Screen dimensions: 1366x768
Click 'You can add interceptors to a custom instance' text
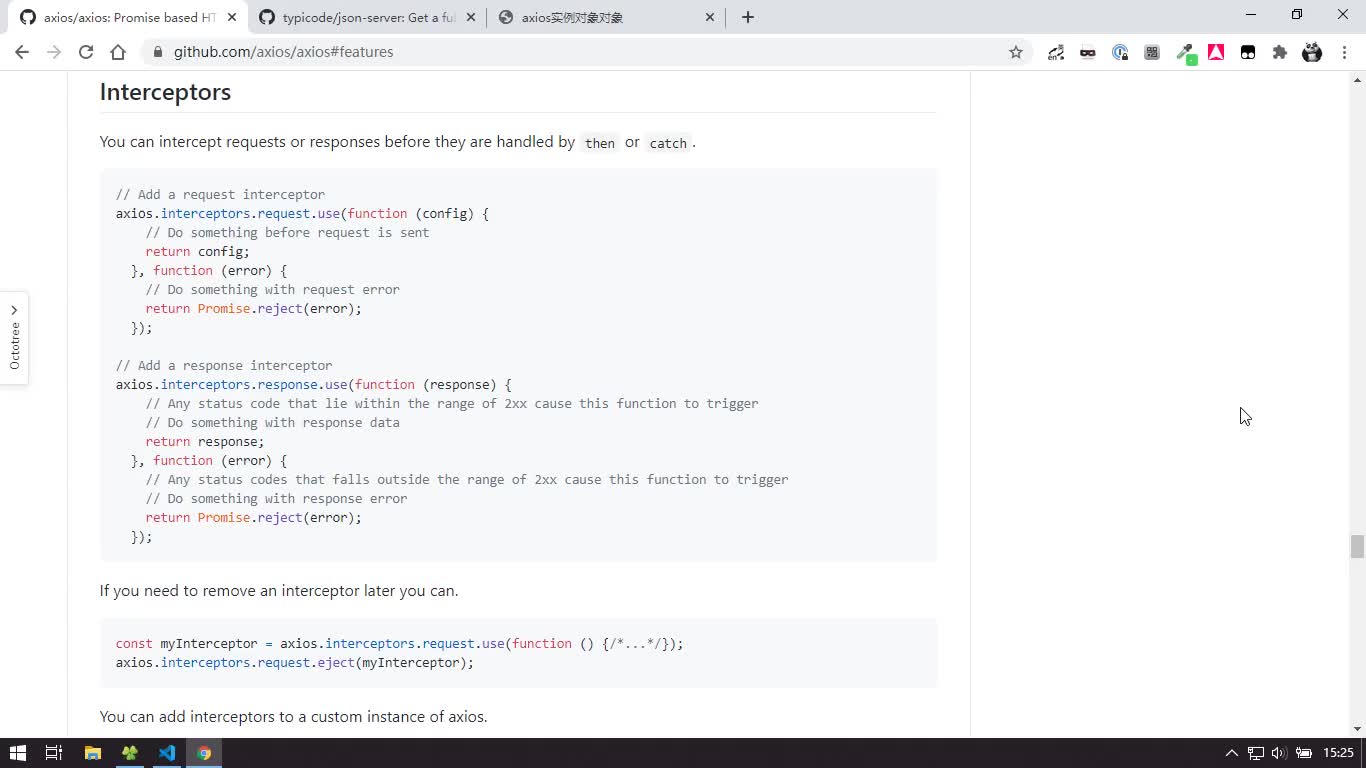(294, 717)
